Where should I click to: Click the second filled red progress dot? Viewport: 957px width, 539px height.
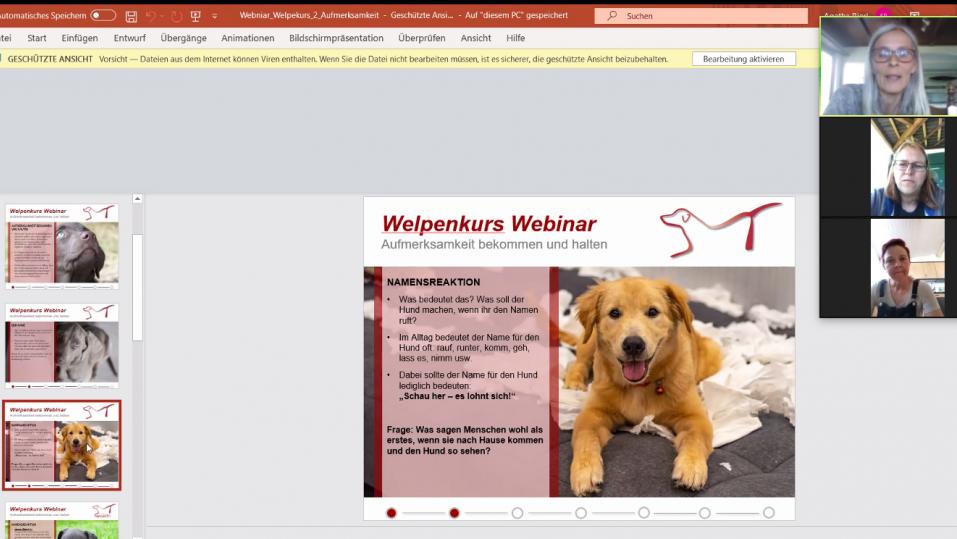click(454, 513)
